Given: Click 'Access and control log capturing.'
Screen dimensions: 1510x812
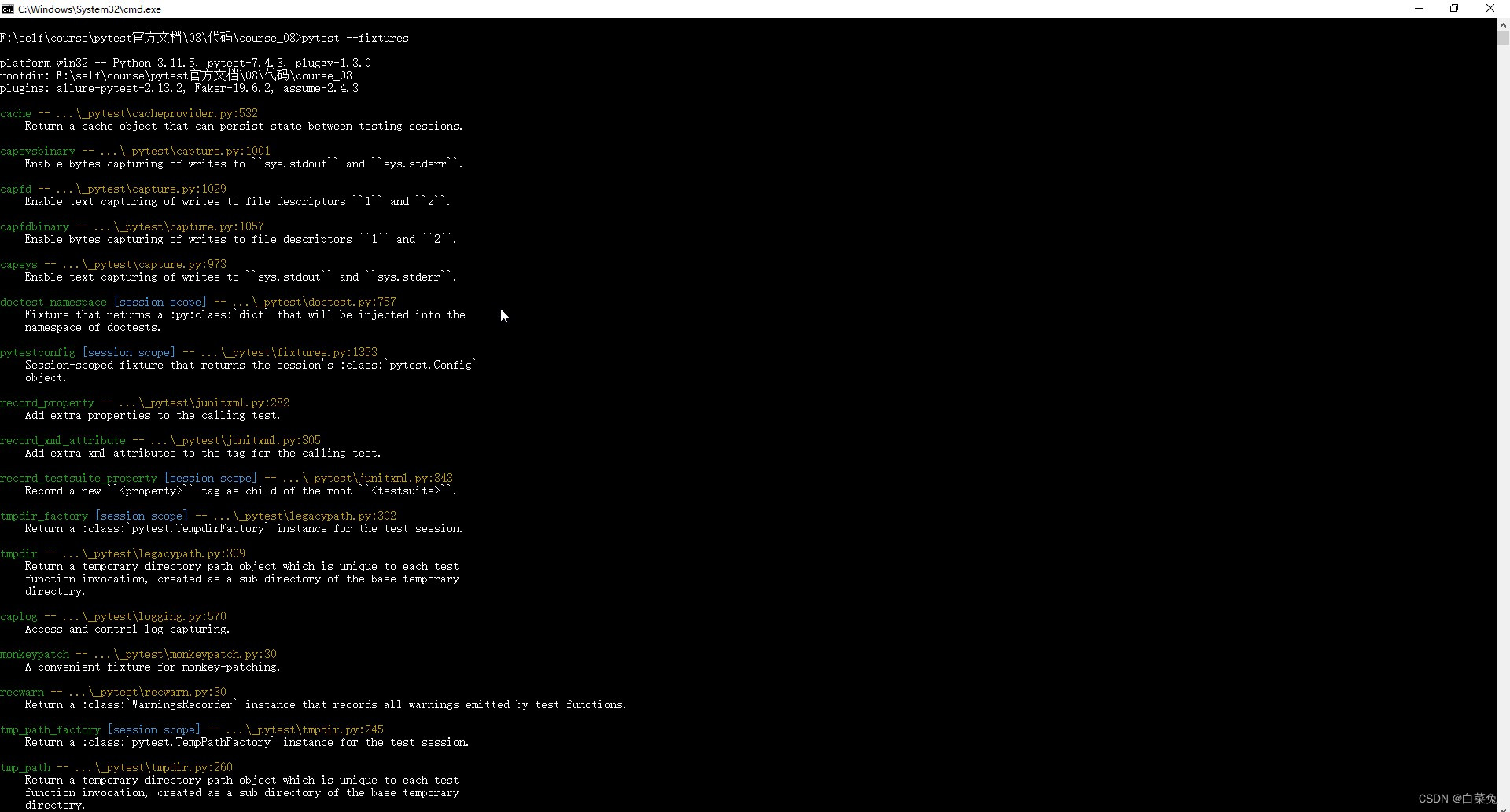Looking at the screenshot, I should click(127, 629).
